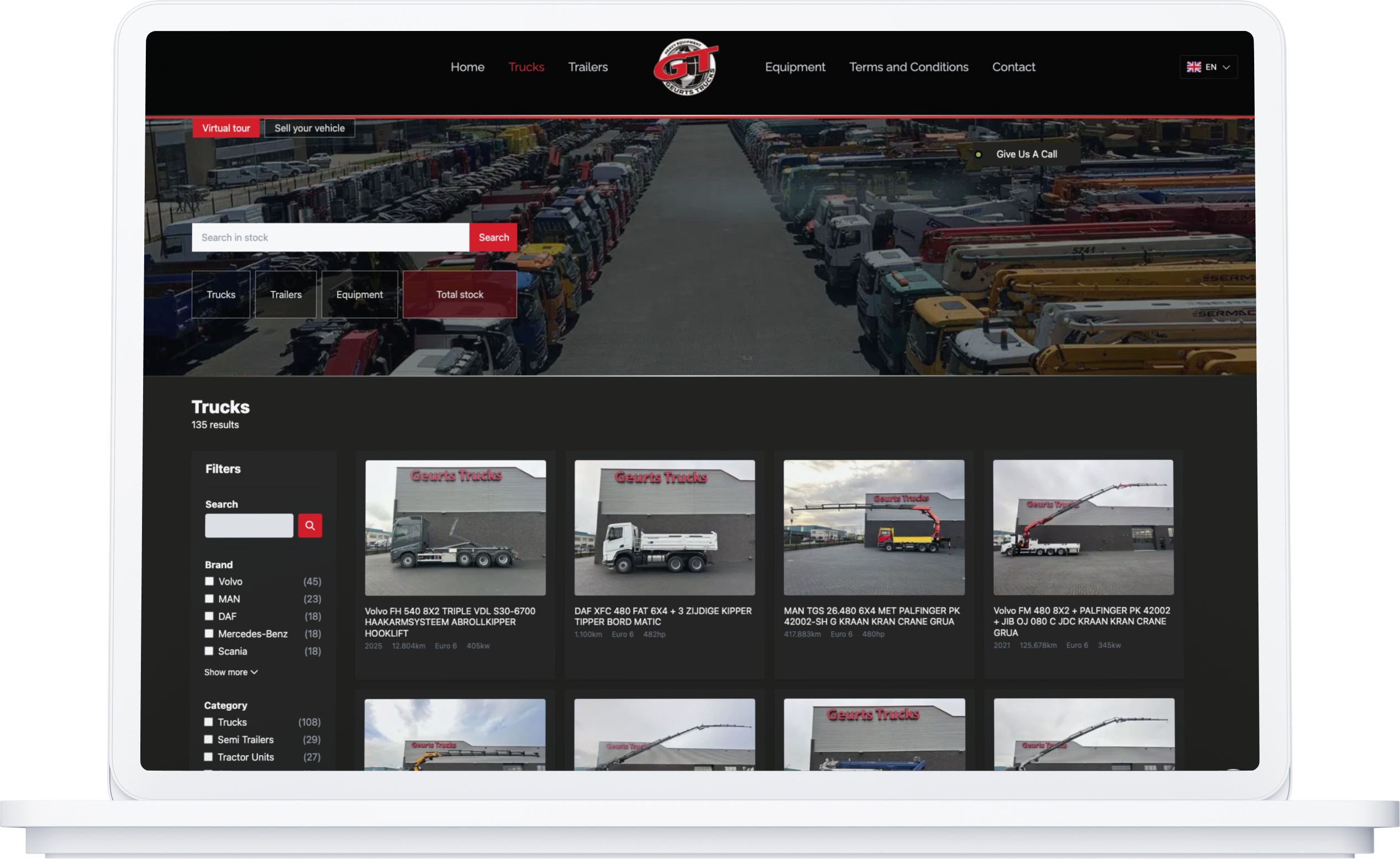Click the Virtual tour button
1400x859 pixels.
(x=226, y=128)
